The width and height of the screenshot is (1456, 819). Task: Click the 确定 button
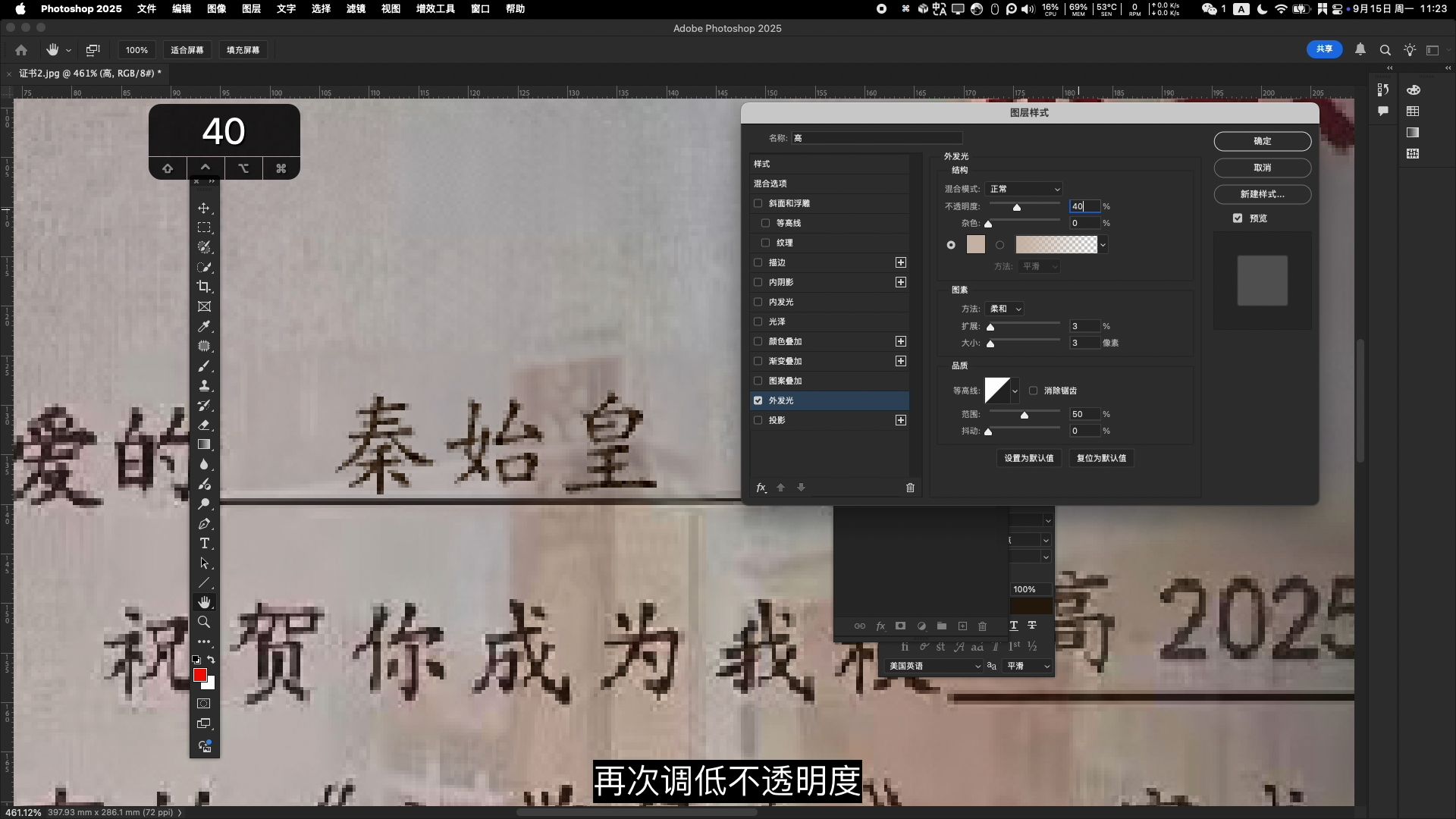[1262, 141]
